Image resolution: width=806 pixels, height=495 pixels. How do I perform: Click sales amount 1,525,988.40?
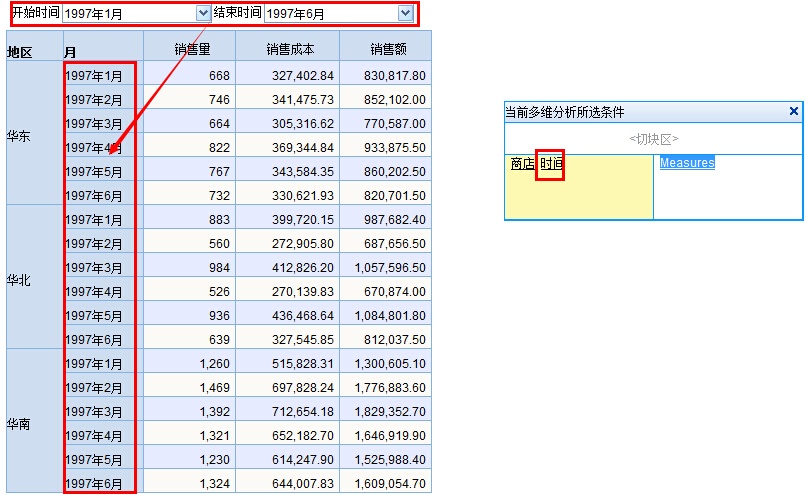pos(390,460)
